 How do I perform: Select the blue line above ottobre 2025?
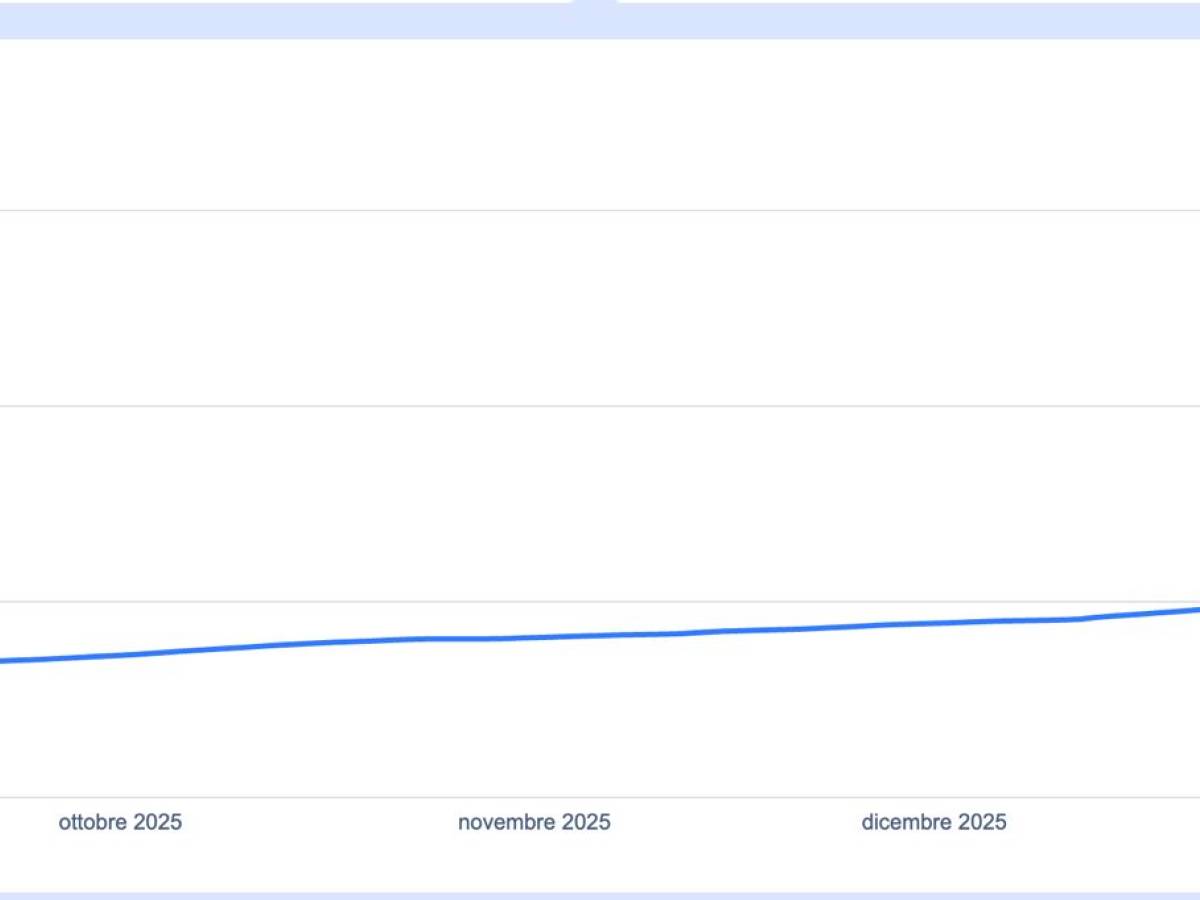pos(120,655)
